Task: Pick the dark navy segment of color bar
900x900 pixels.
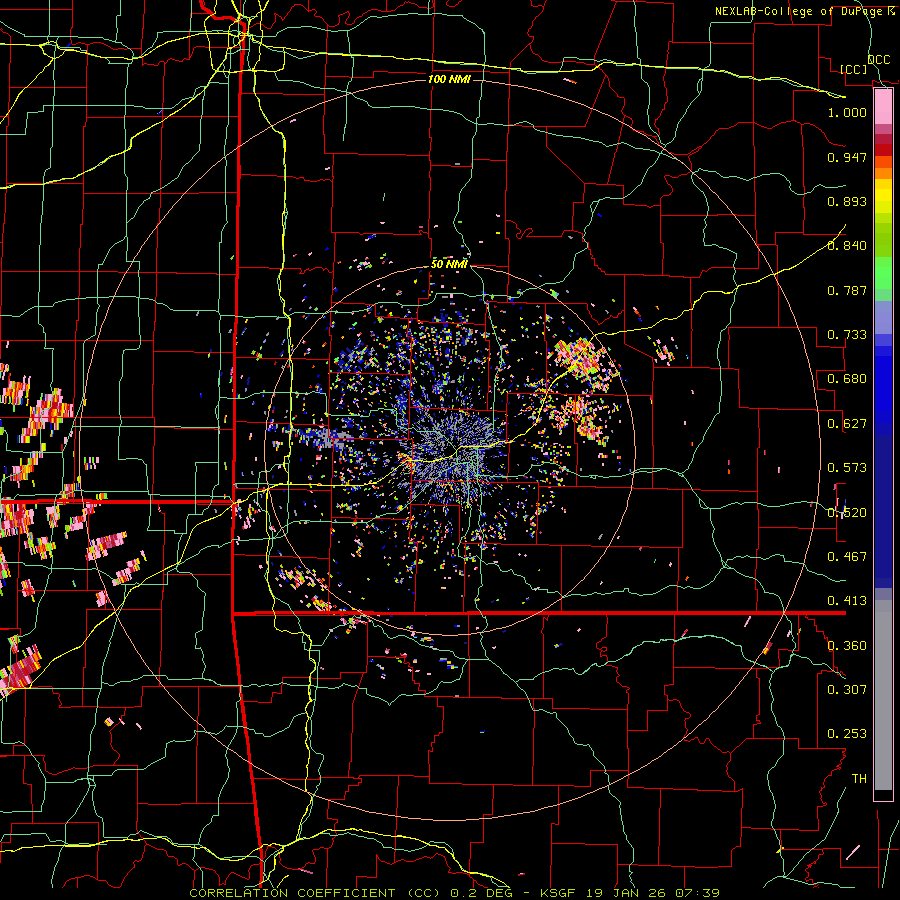Action: [883, 511]
